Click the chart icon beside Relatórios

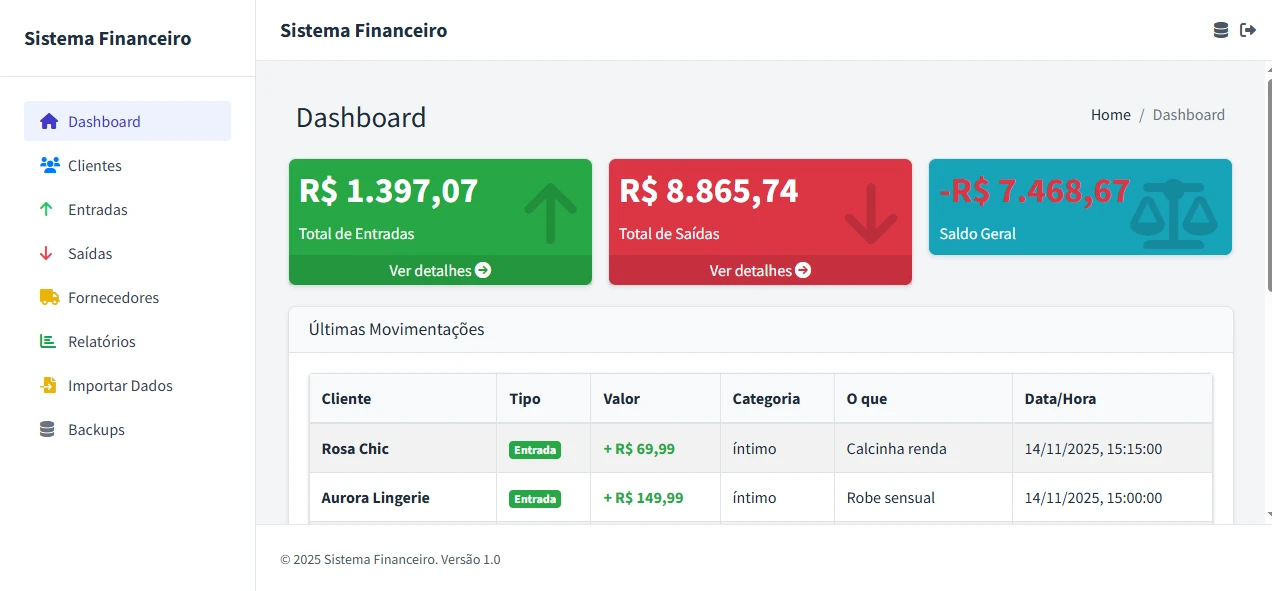coord(48,342)
